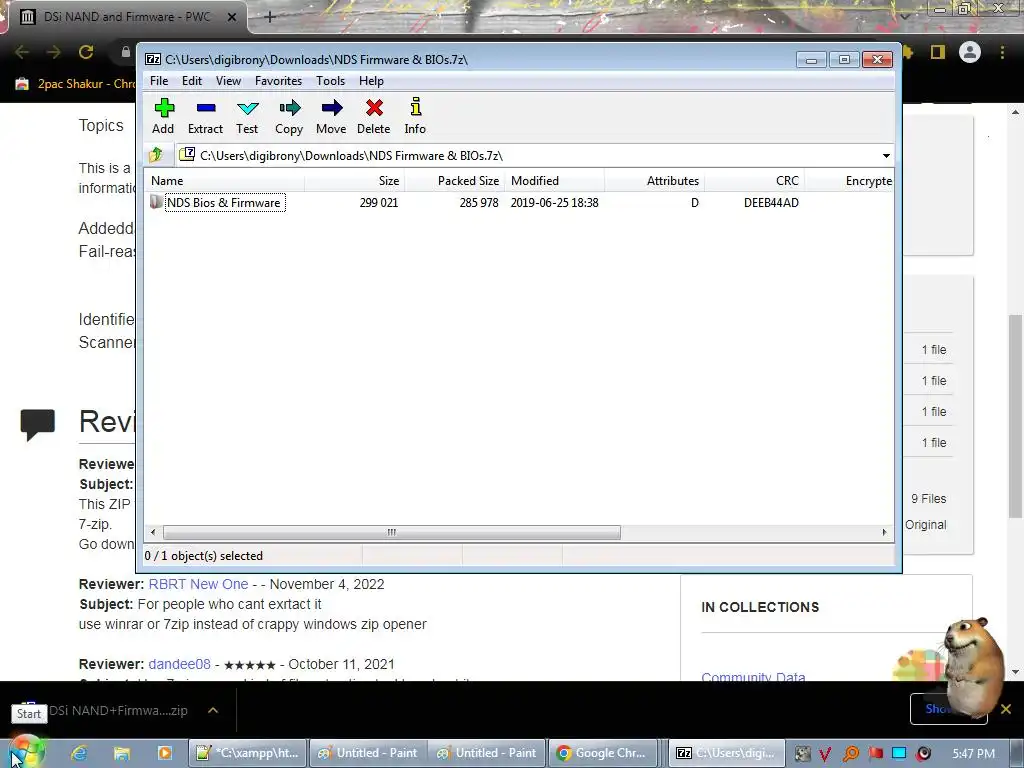Open Chrome three-dot menu

point(1002,52)
